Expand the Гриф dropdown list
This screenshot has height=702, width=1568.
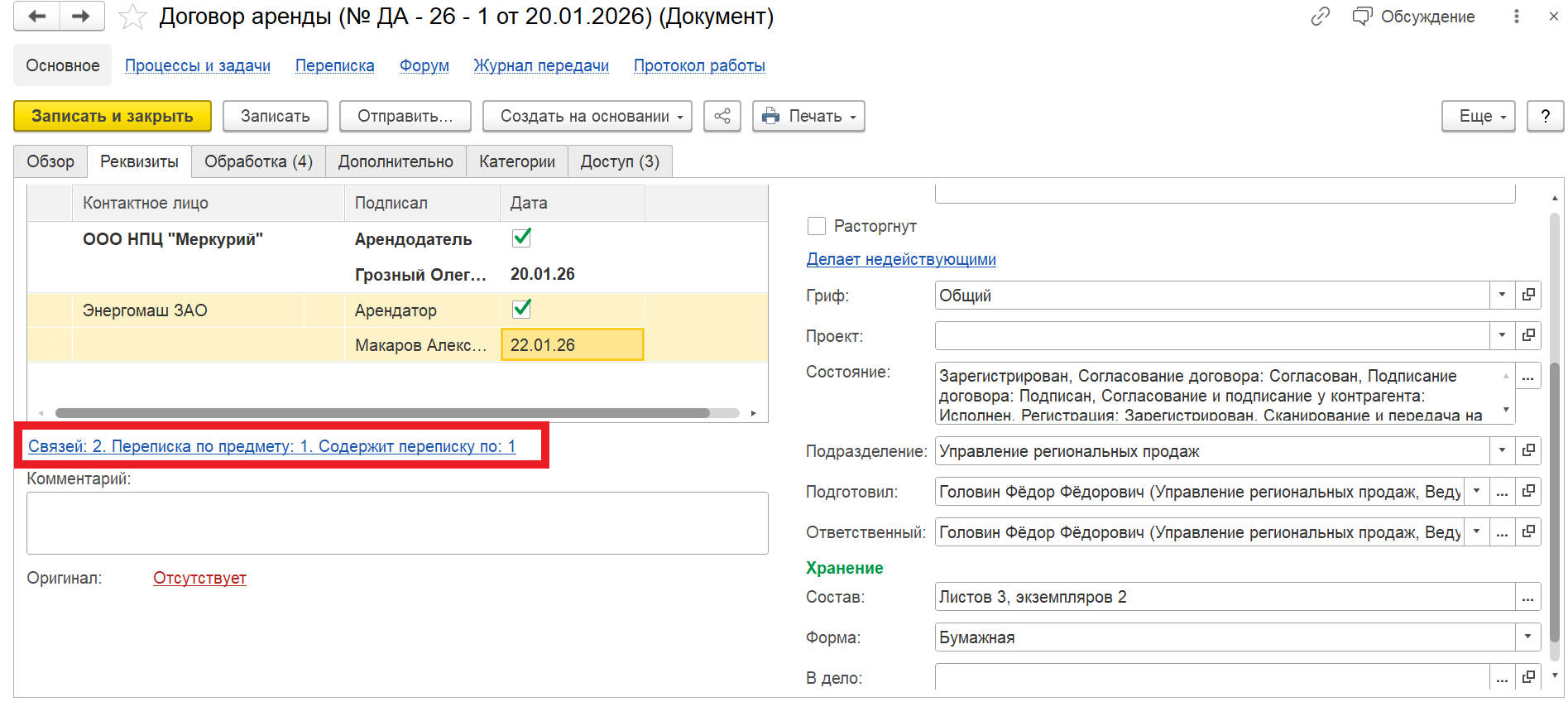click(x=1502, y=296)
